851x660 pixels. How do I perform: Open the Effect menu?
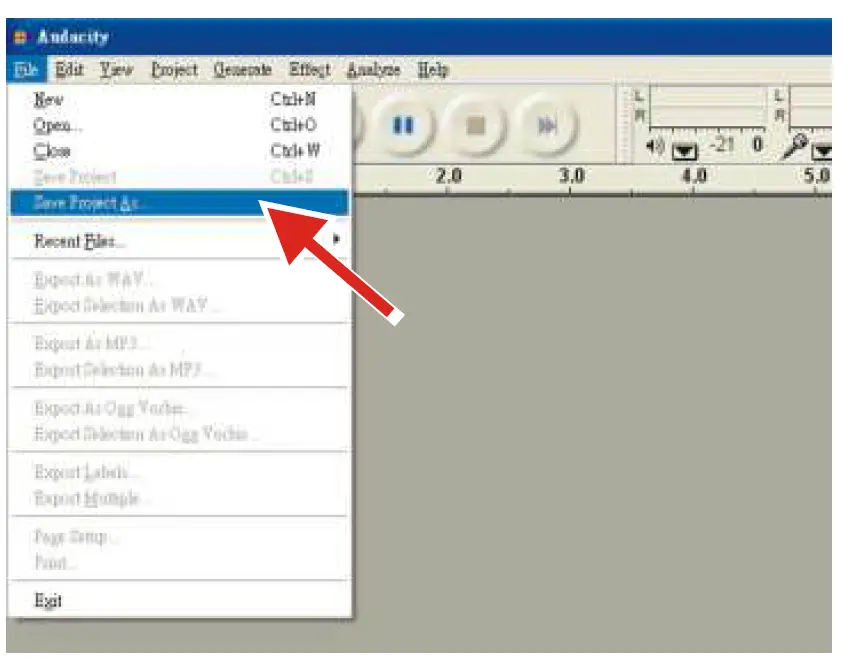pos(309,69)
